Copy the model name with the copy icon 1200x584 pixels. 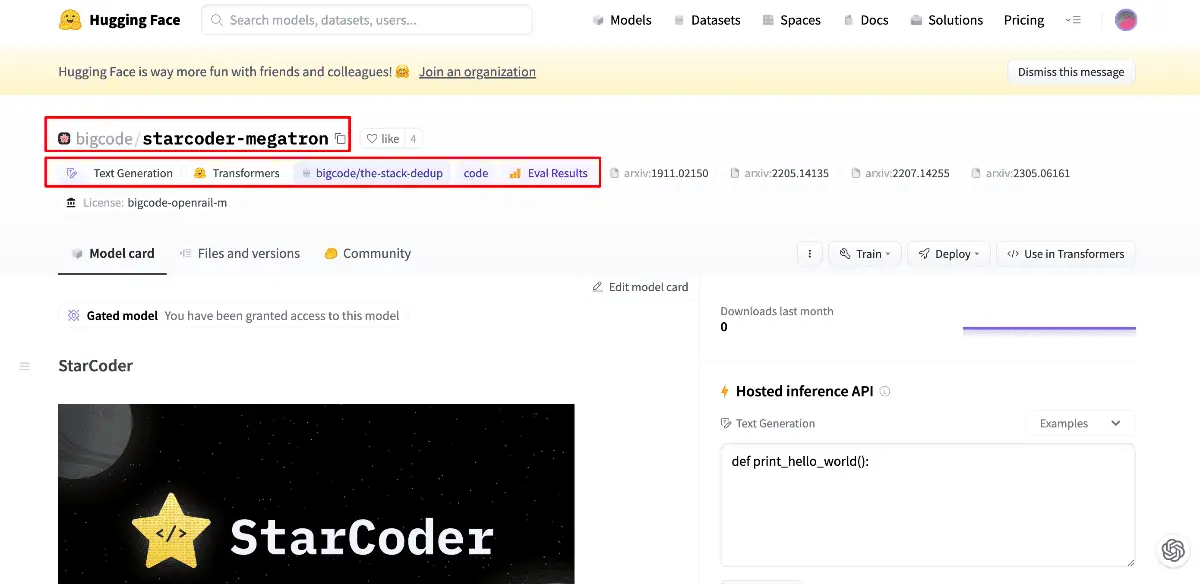click(x=340, y=139)
